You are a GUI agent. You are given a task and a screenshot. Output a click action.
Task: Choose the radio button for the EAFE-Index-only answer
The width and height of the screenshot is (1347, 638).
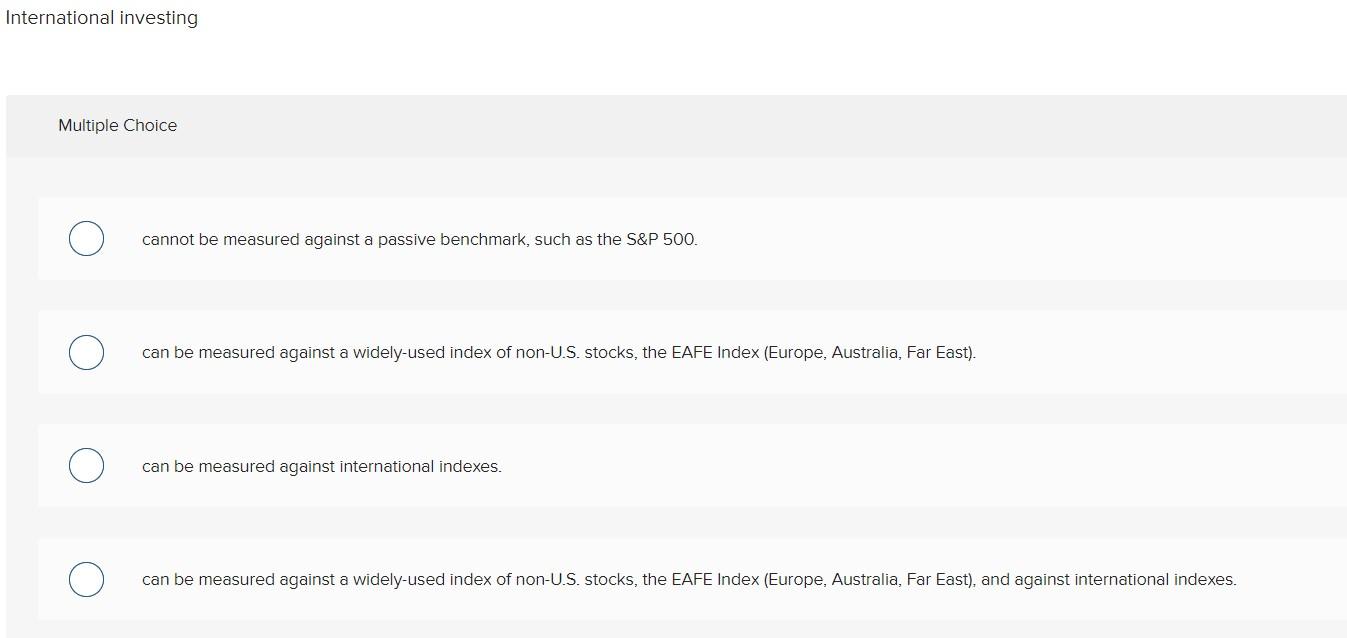86,352
